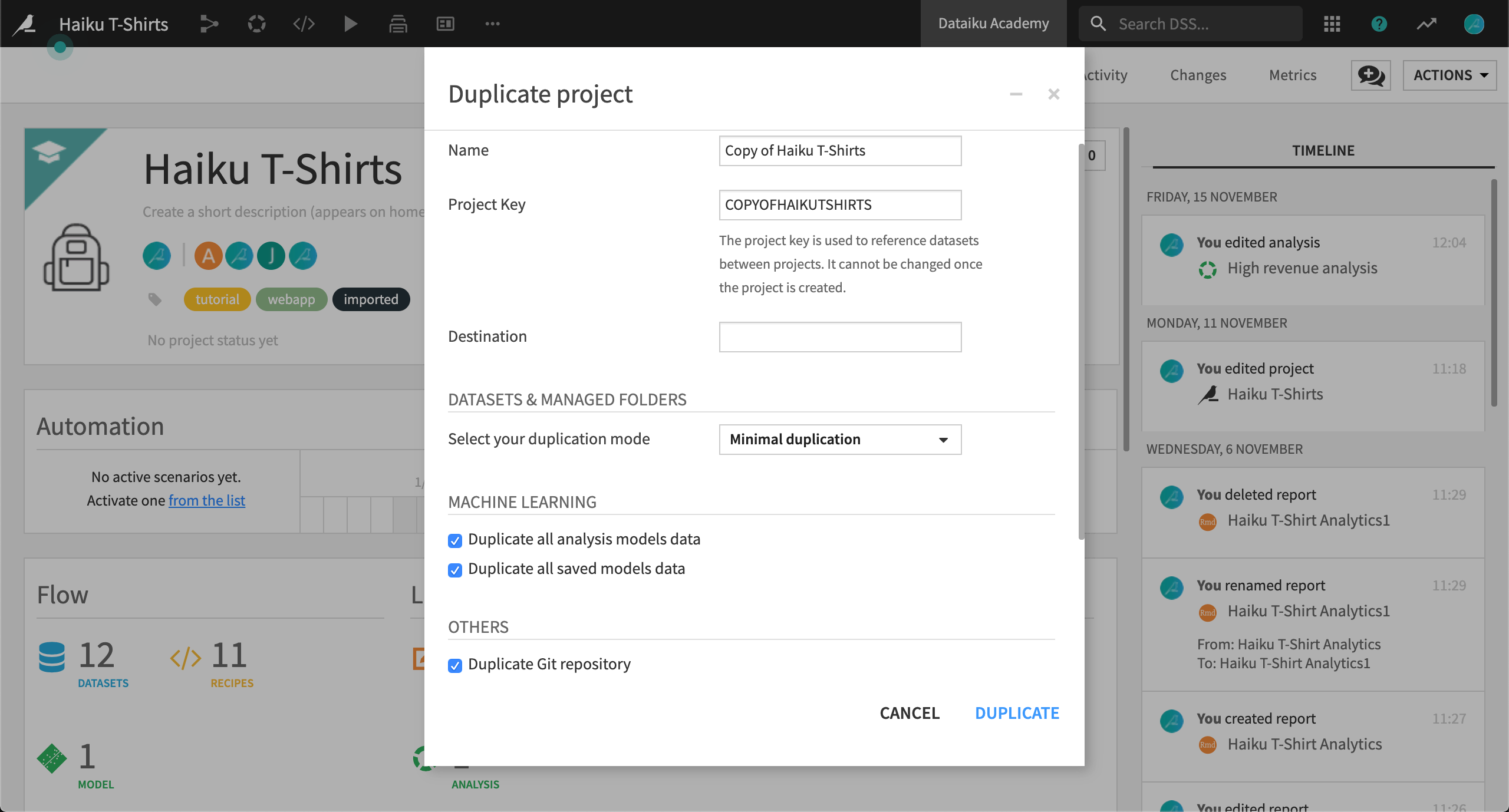Open the more options ellipsis menu

(x=492, y=24)
